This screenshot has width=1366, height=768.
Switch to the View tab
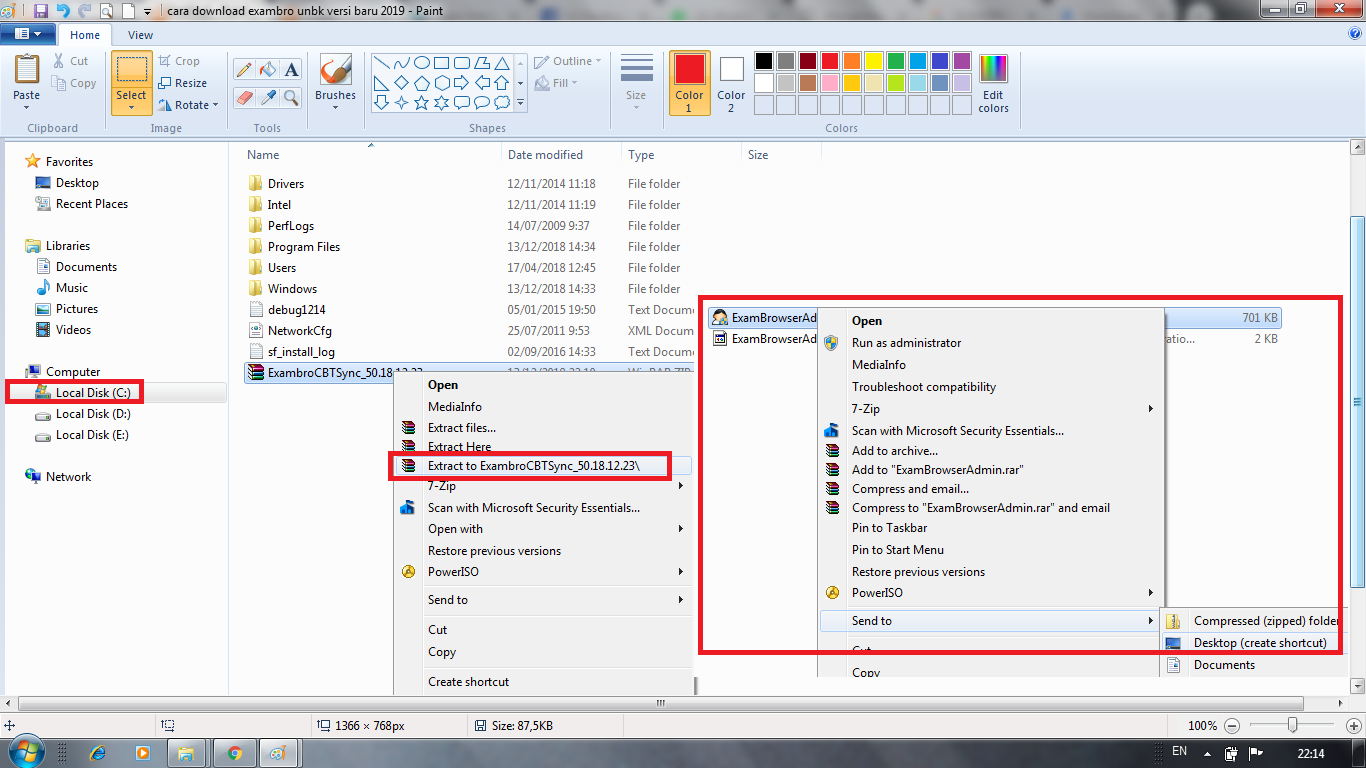(139, 33)
